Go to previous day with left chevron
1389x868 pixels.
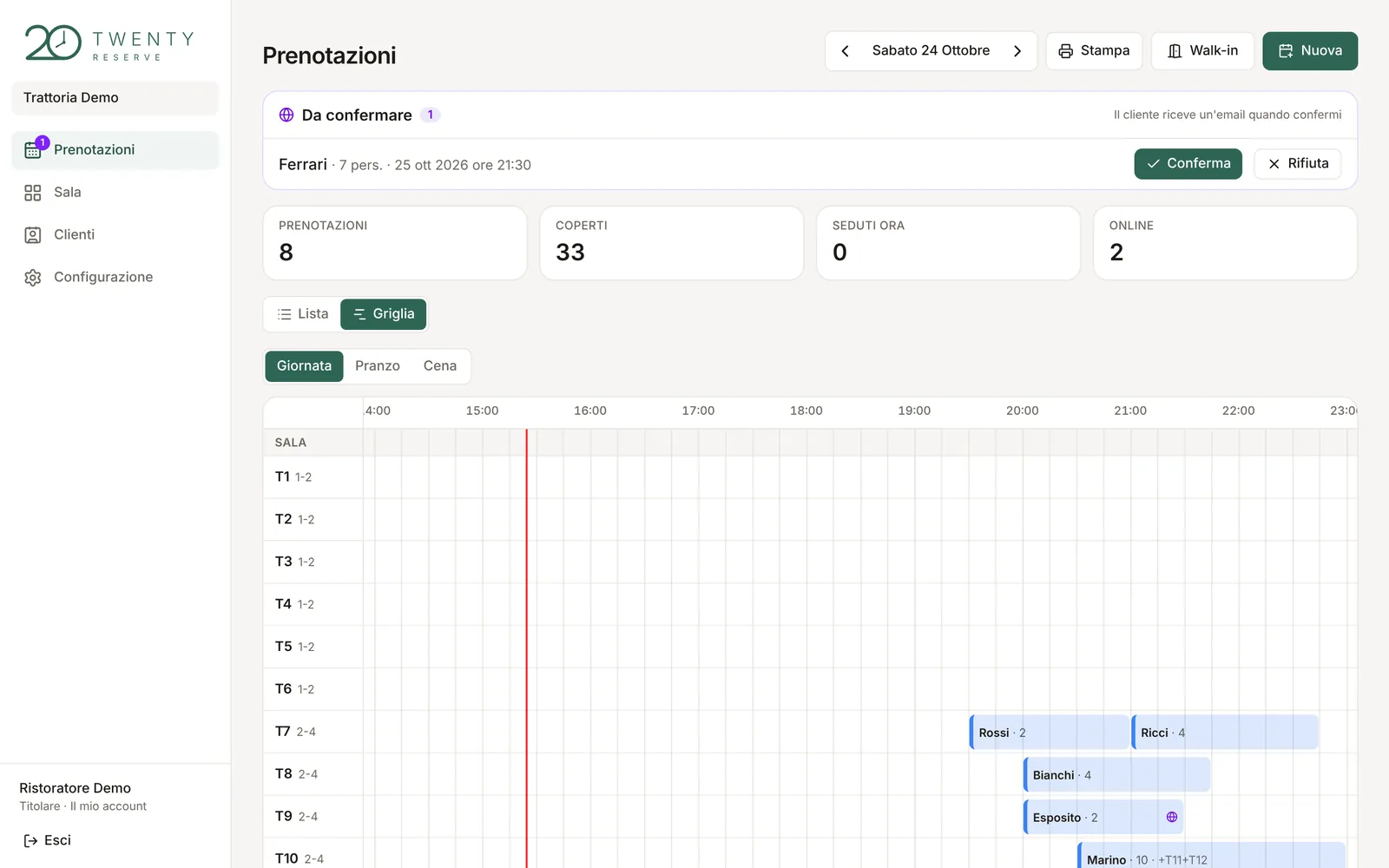point(845,51)
